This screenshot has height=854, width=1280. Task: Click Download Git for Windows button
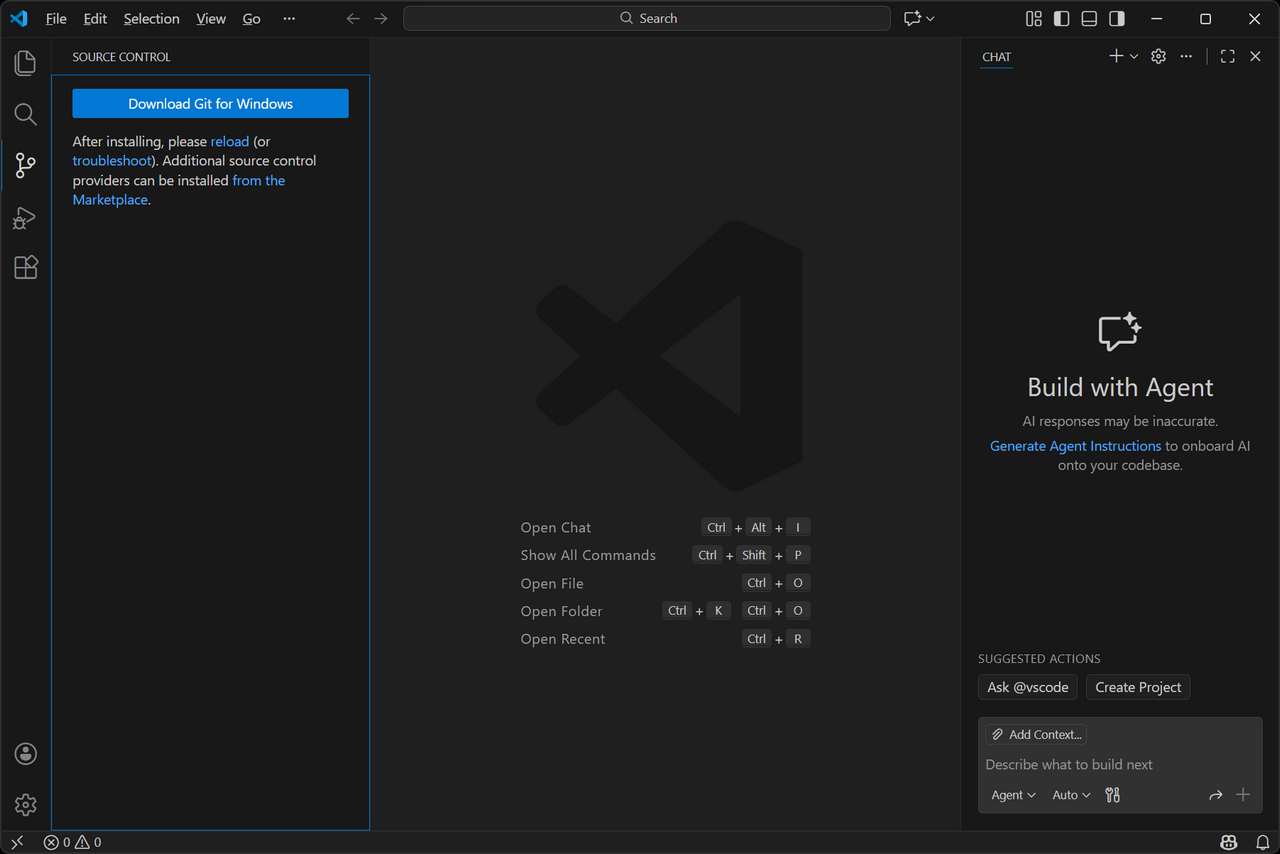210,103
